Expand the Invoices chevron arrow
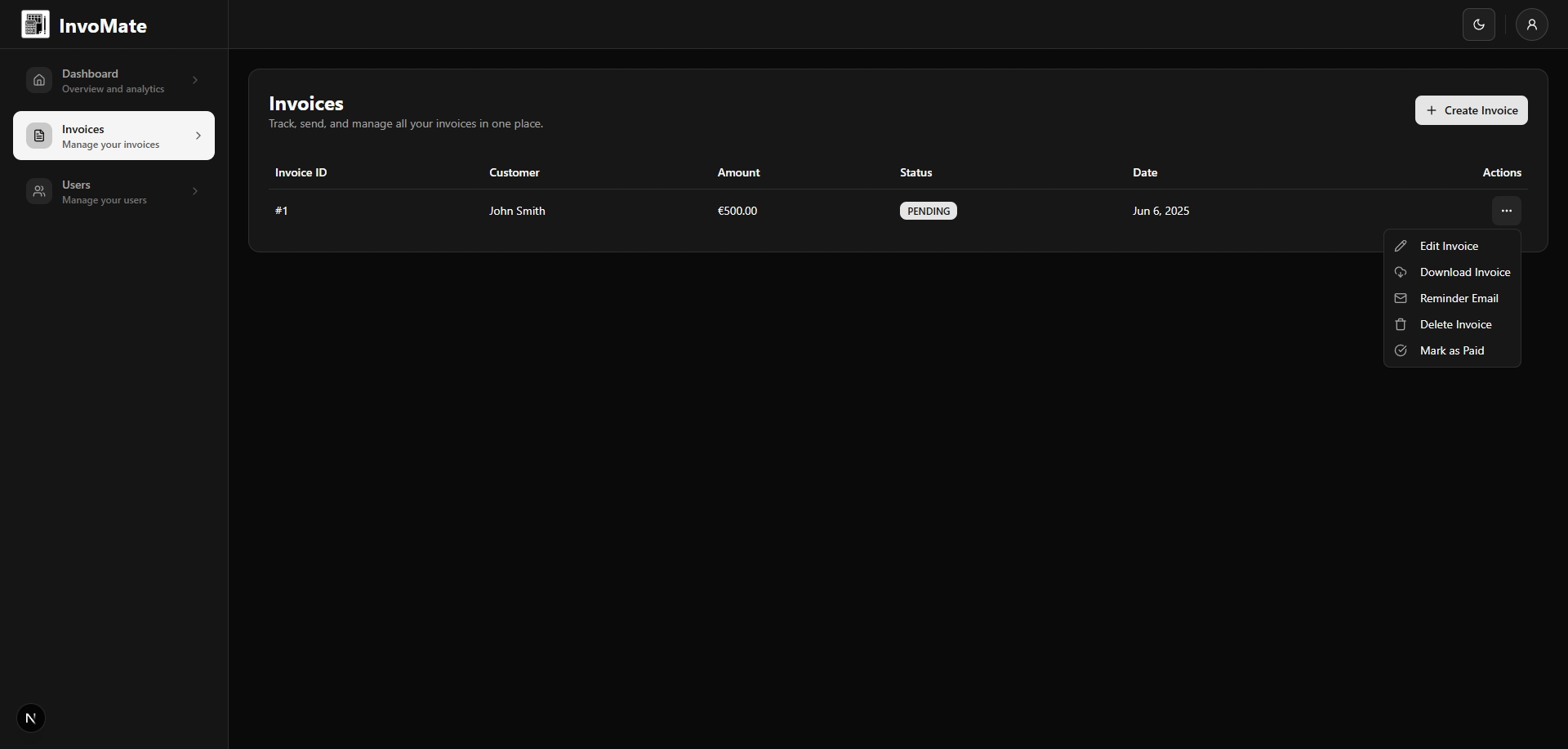Screen dimensions: 1568x749 [198, 136]
